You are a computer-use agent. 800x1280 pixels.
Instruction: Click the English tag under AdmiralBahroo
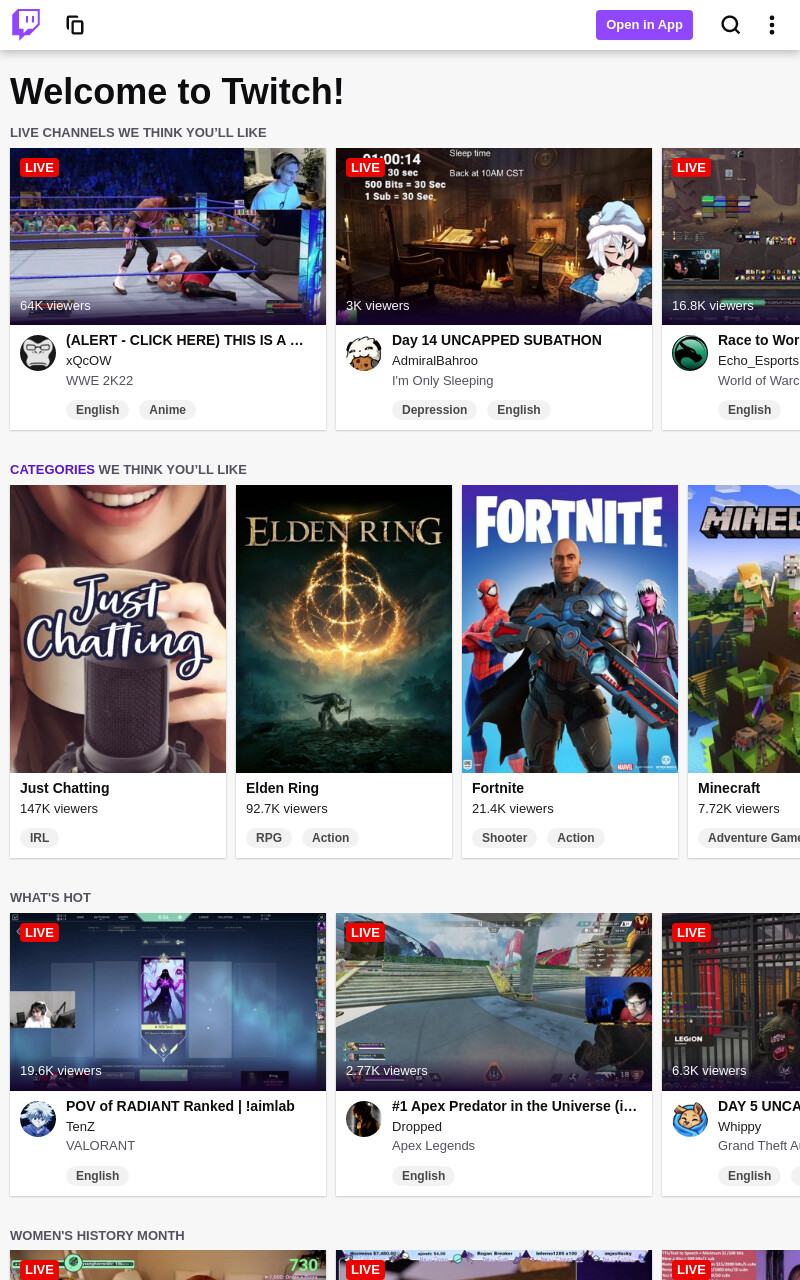pyautogui.click(x=518, y=410)
